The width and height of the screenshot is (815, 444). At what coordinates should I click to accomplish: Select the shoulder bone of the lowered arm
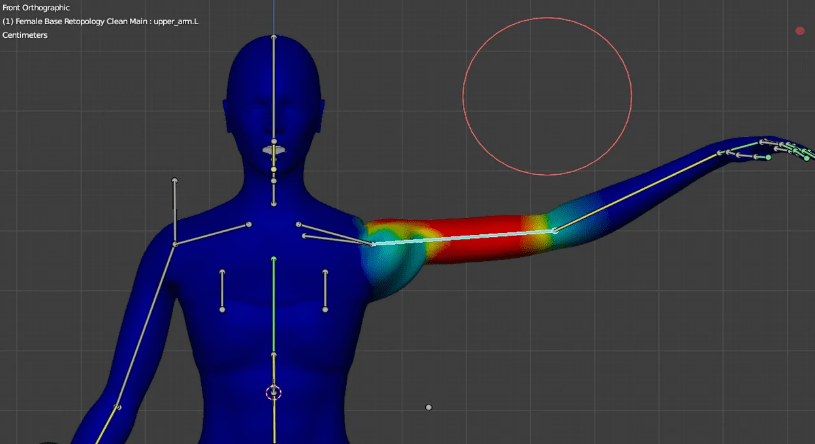point(212,234)
